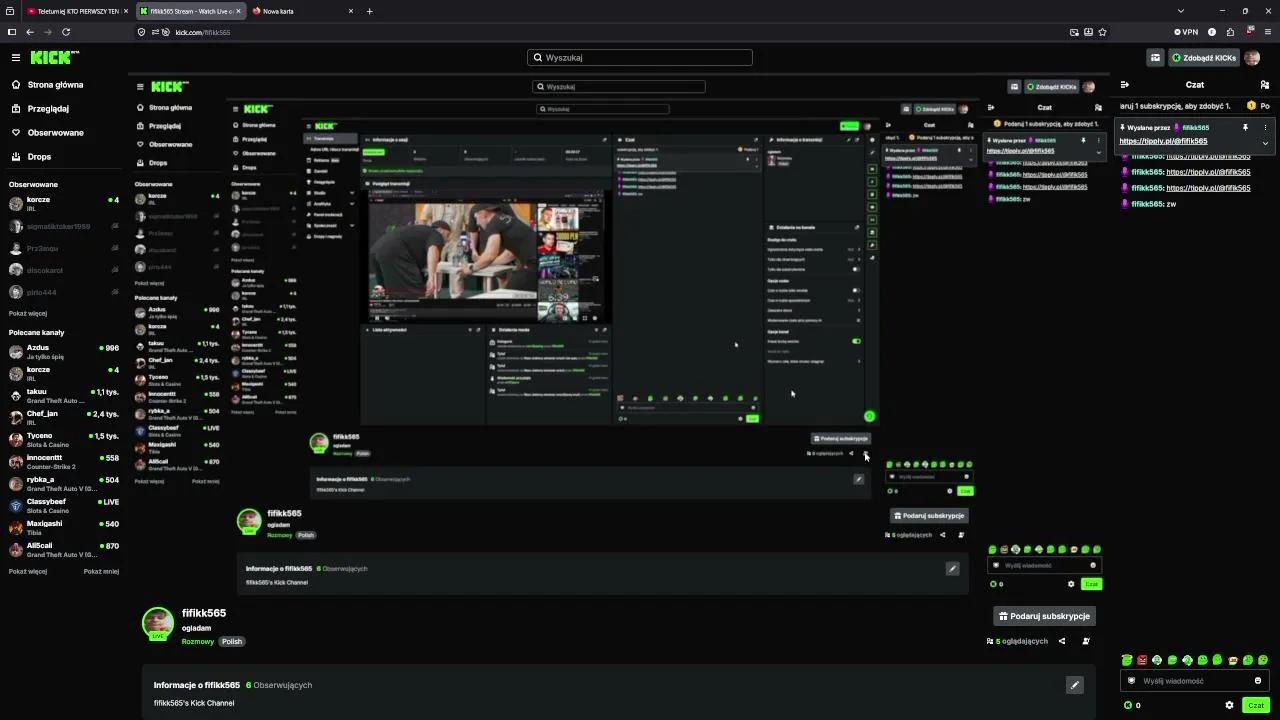Click the Podaruj subskrypcje gift button
The width and height of the screenshot is (1280, 720).
(x=1045, y=616)
